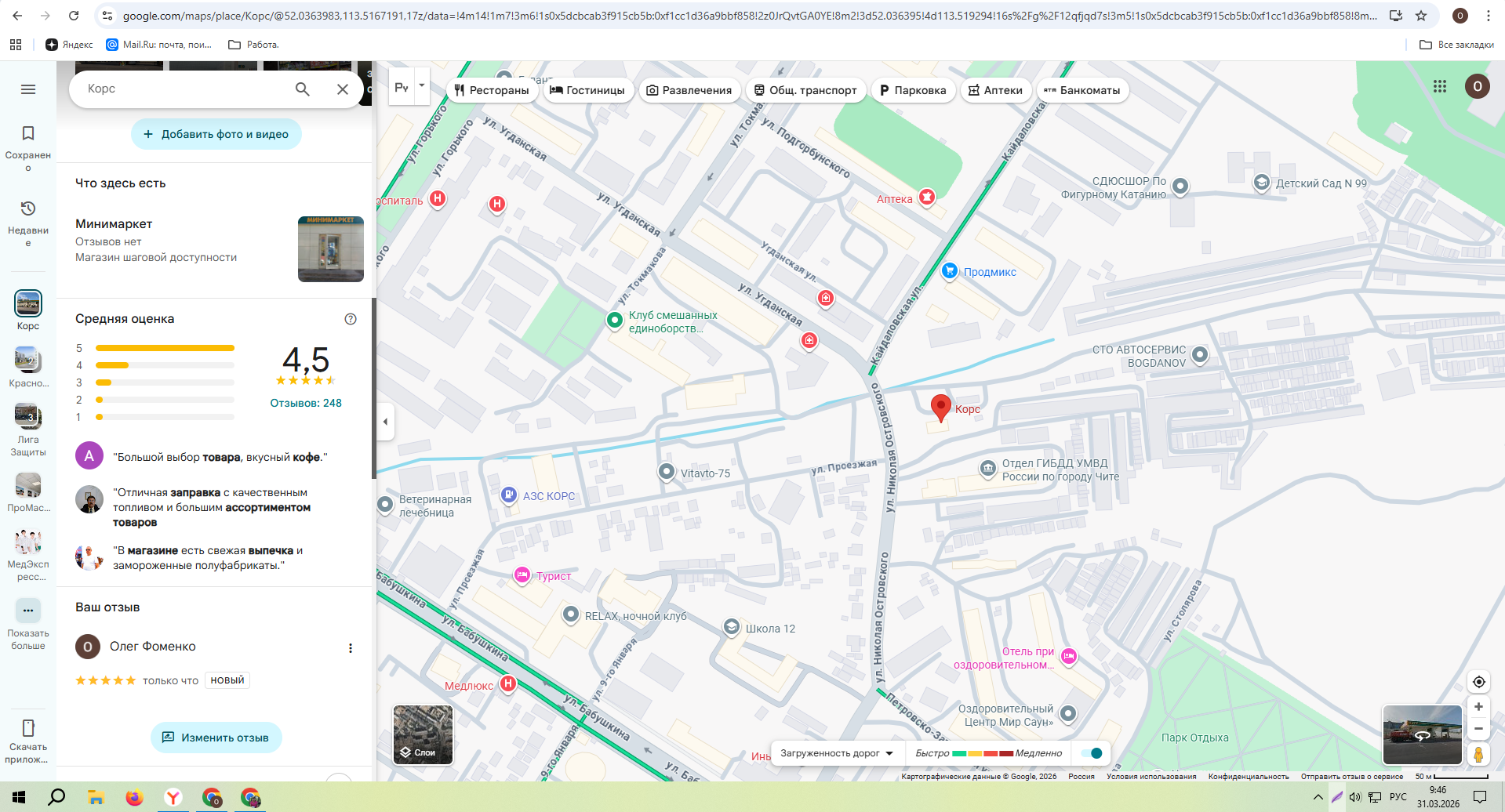Click the Edit review button
Screen dimensions: 1505x812
click(216, 738)
